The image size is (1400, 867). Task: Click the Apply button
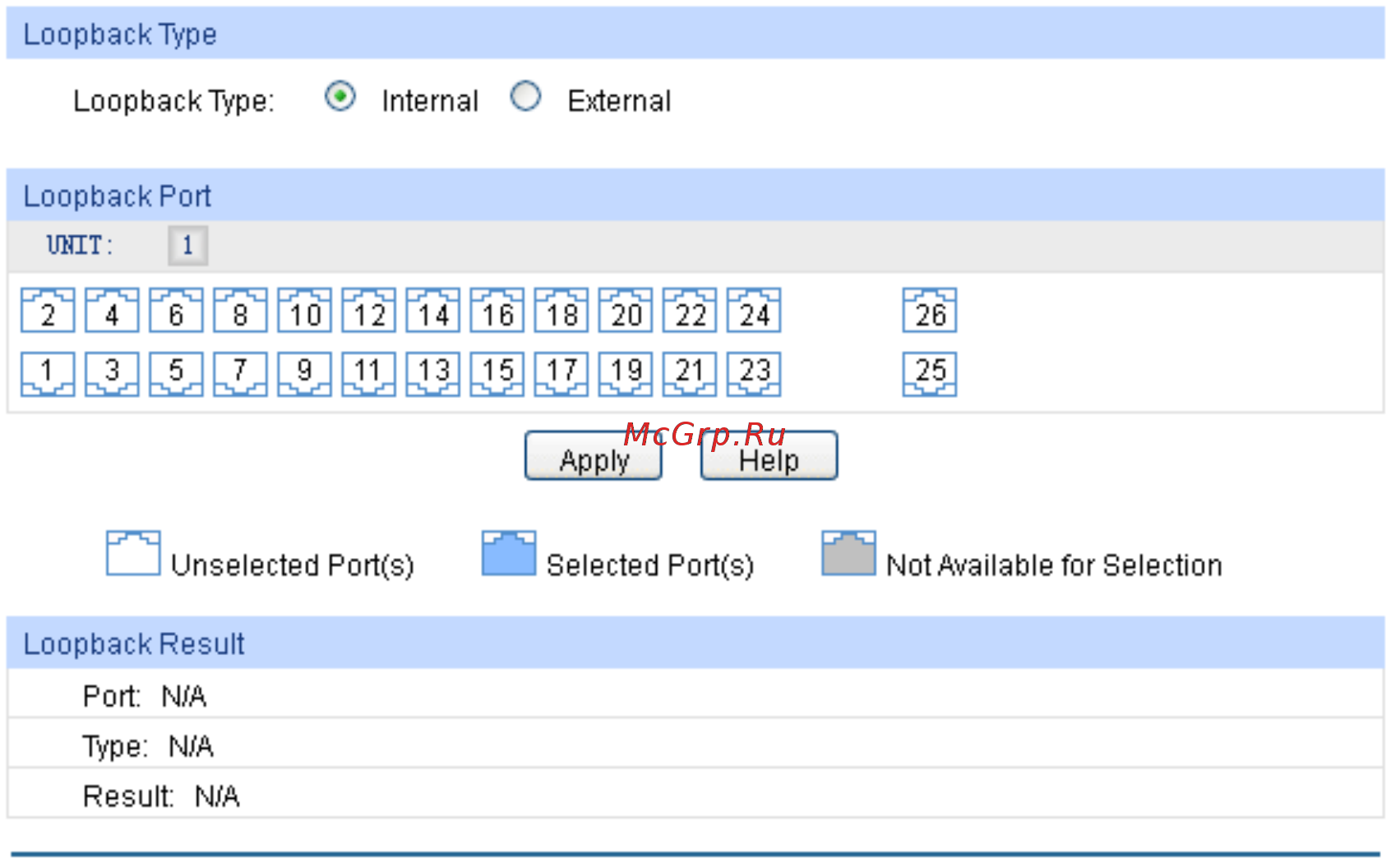pyautogui.click(x=594, y=456)
